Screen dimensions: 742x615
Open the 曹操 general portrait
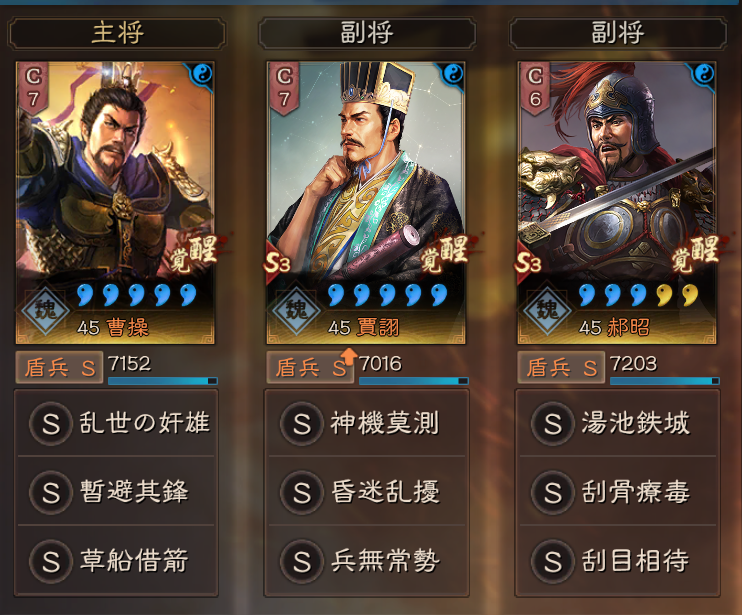pos(115,202)
